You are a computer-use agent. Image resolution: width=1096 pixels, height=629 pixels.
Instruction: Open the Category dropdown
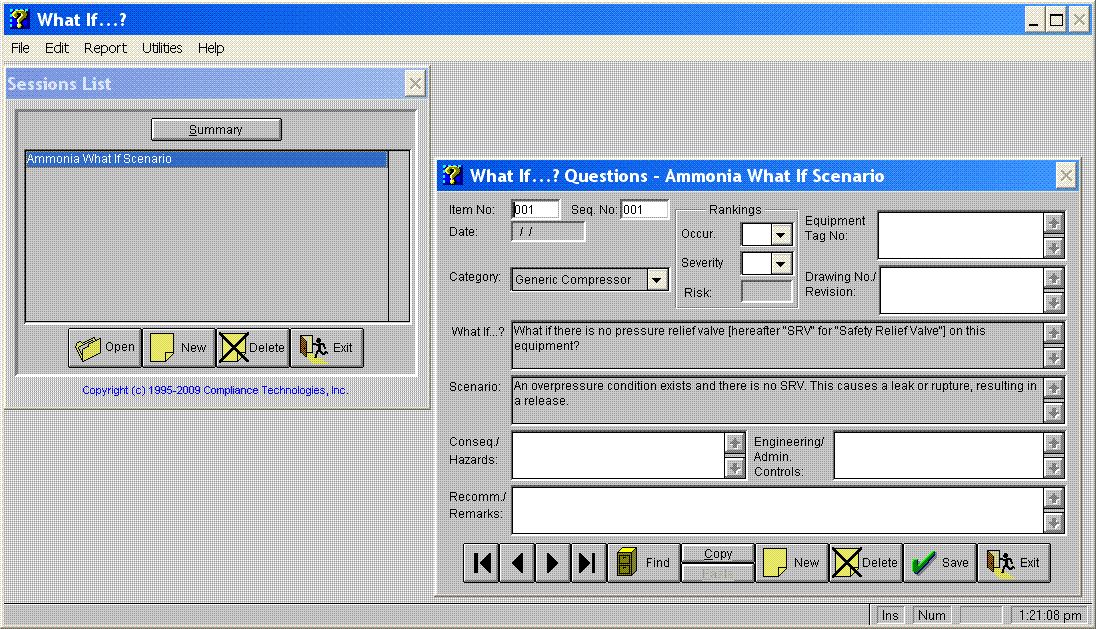656,280
